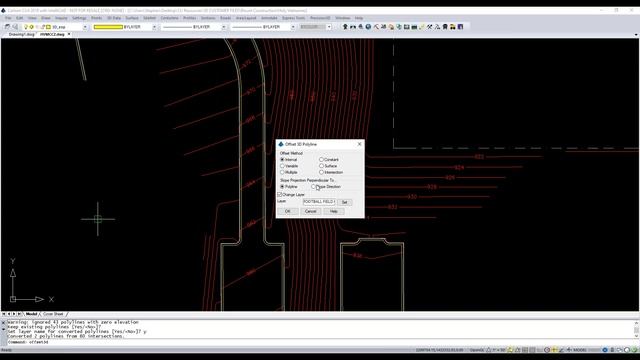Click the binoculars icon in toolbar
Screen dimensions: 640x360
[353, 27]
